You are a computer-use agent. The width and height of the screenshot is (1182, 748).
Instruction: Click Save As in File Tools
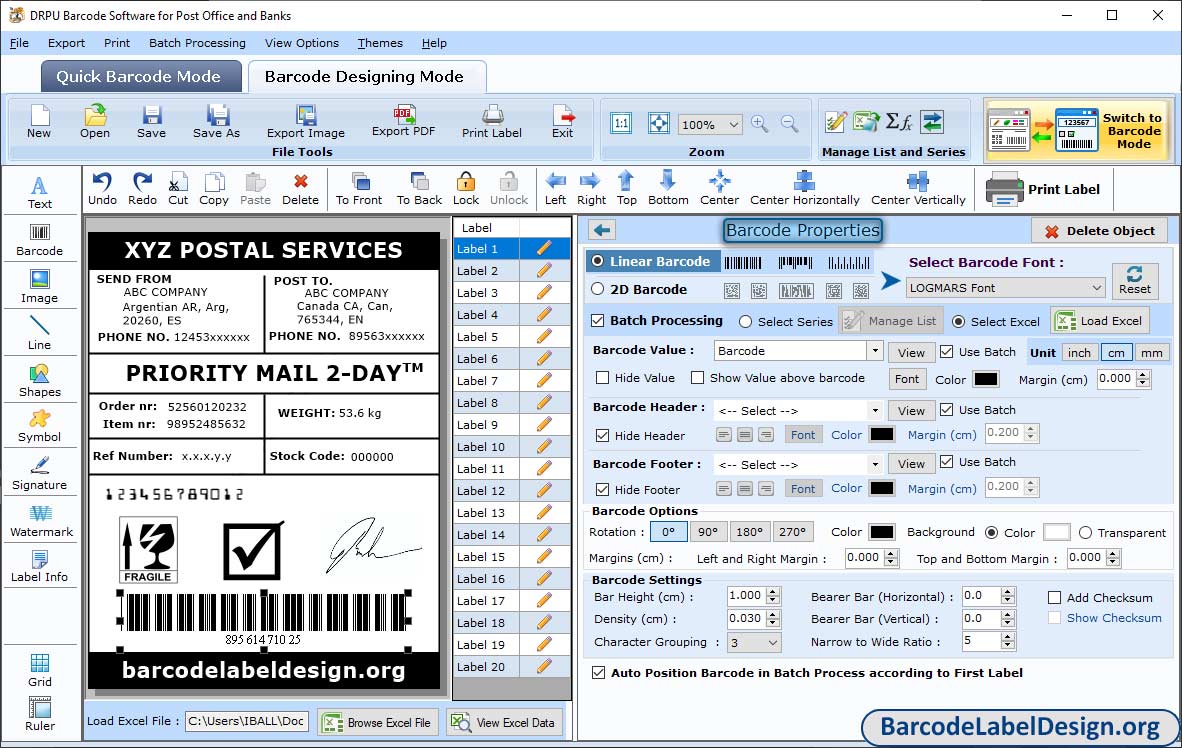tap(216, 122)
